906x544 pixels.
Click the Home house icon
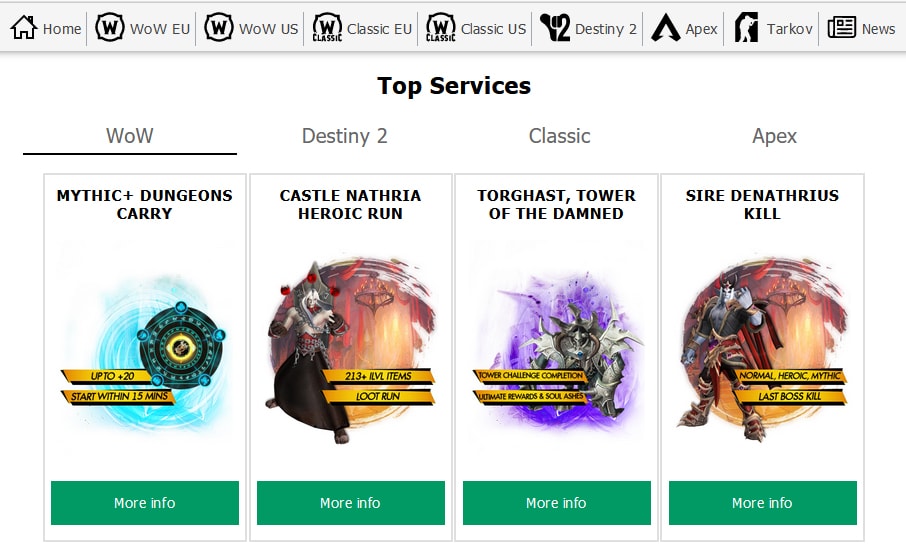[x=24, y=28]
